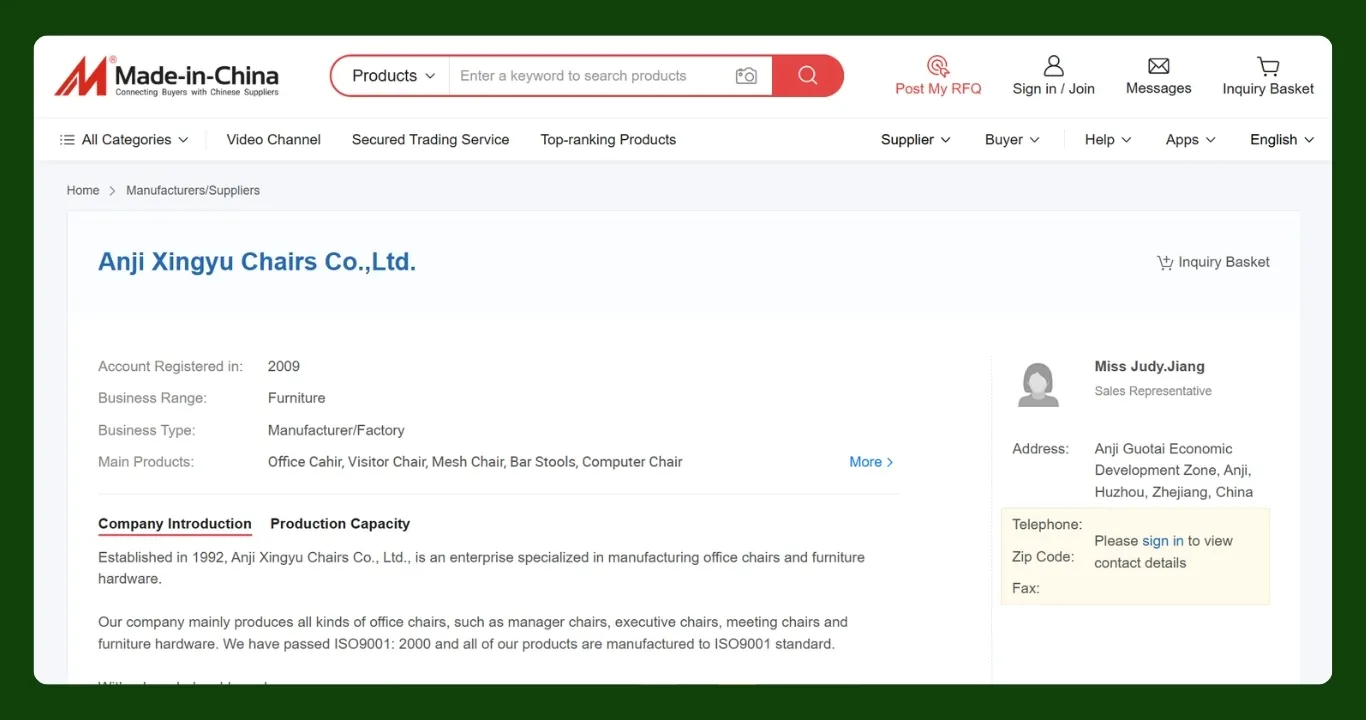Change language via English dropdown

(1282, 140)
